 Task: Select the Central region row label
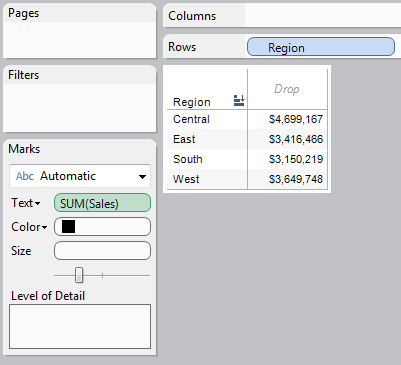(191, 119)
